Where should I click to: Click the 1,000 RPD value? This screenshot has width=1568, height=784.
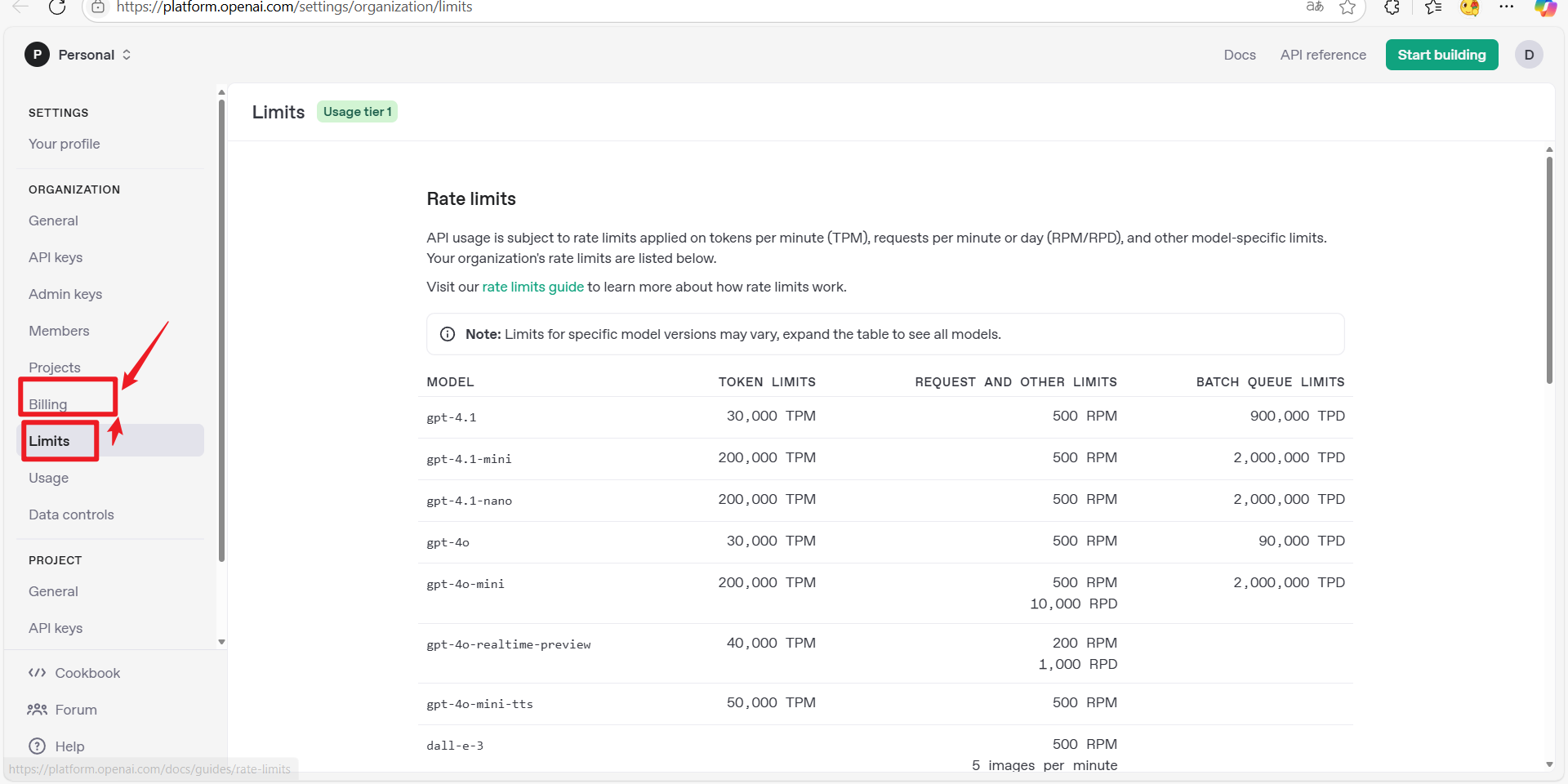tap(1077, 664)
